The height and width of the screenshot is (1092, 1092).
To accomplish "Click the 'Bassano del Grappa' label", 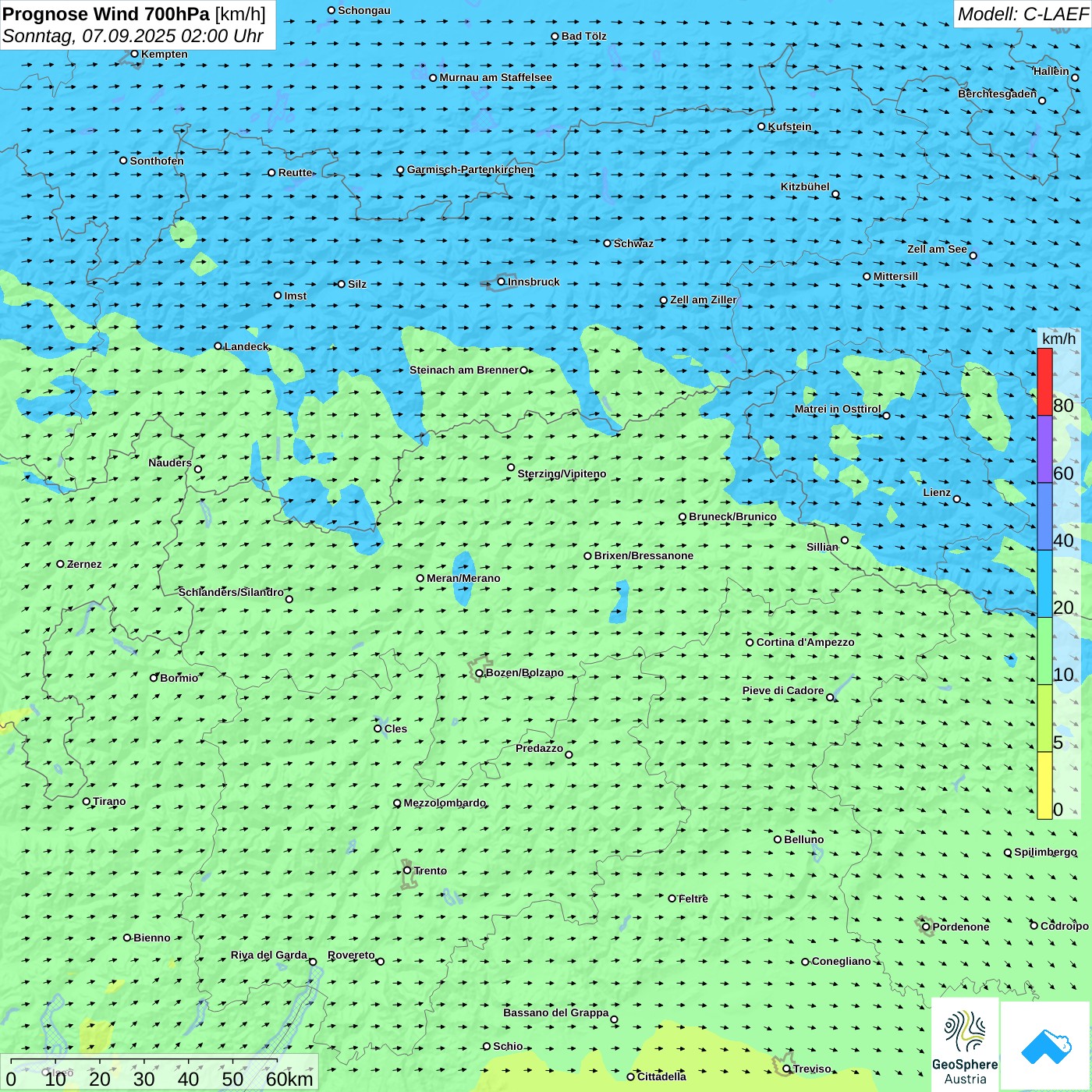I will pos(556,1012).
